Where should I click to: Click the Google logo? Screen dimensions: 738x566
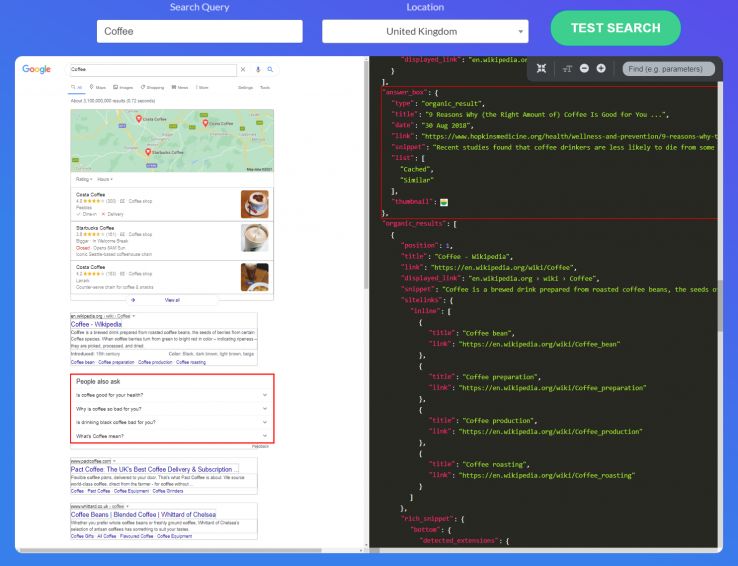36,70
